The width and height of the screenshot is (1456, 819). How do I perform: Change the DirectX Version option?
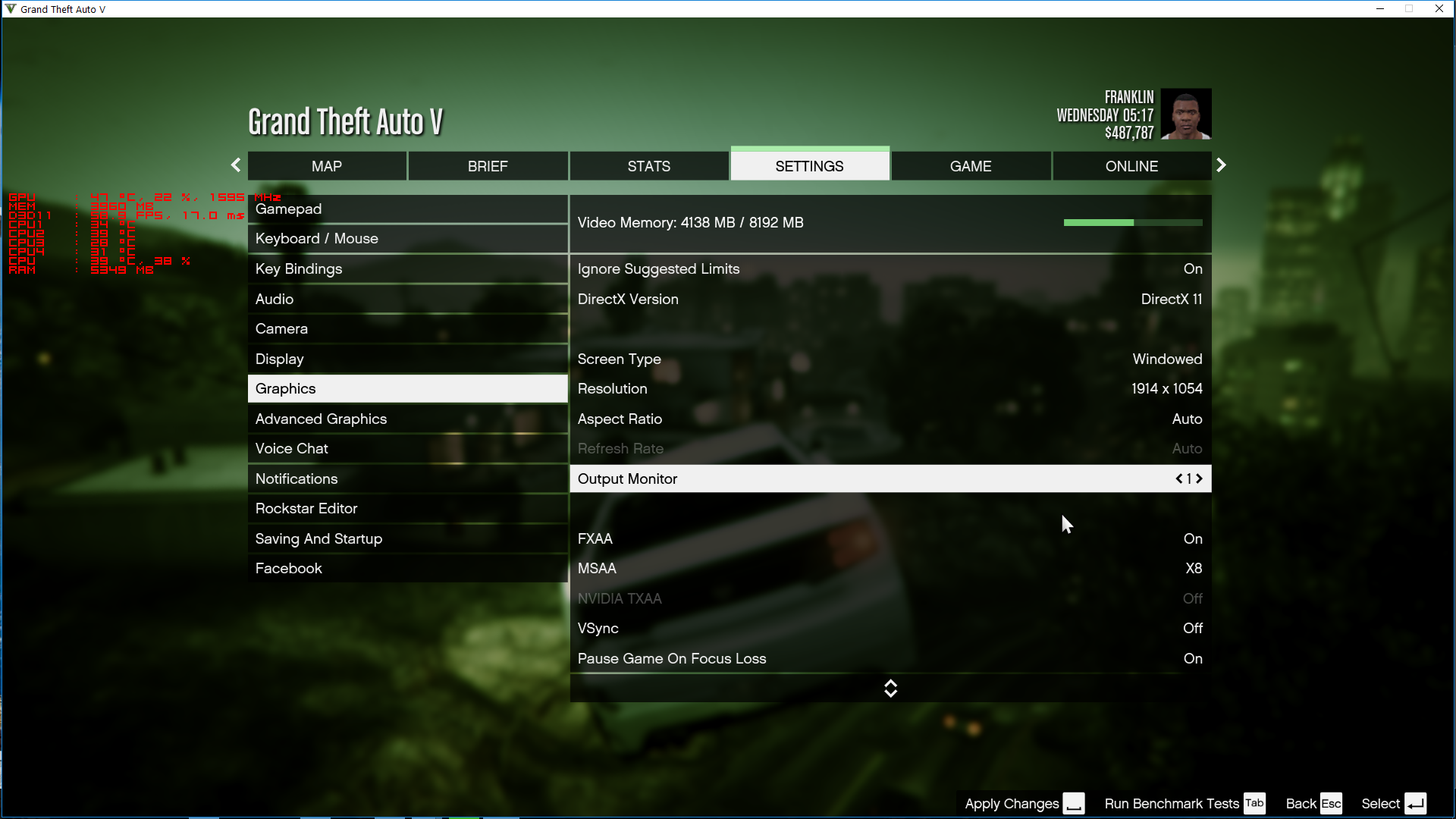pyautogui.click(x=890, y=299)
